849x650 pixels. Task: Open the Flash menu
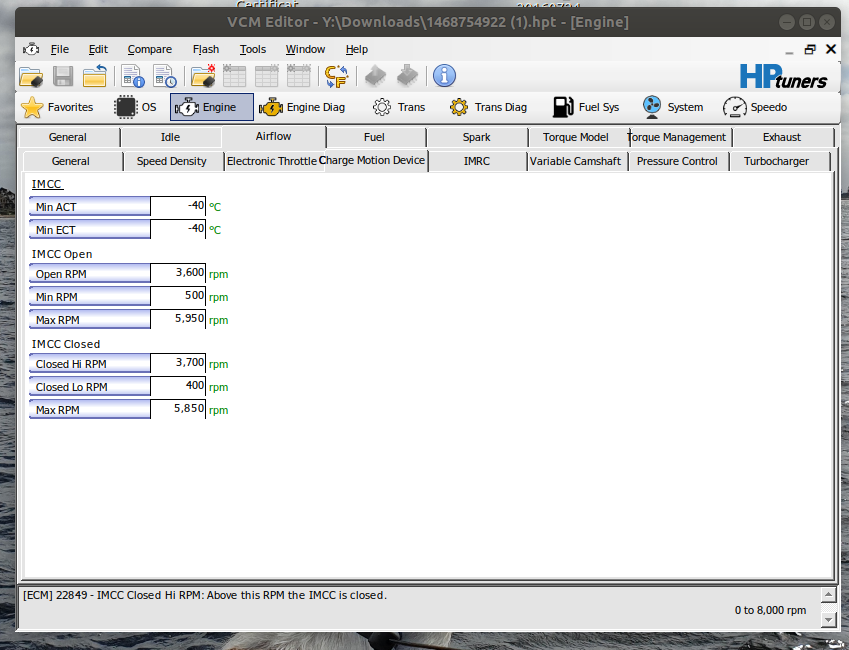coord(206,49)
